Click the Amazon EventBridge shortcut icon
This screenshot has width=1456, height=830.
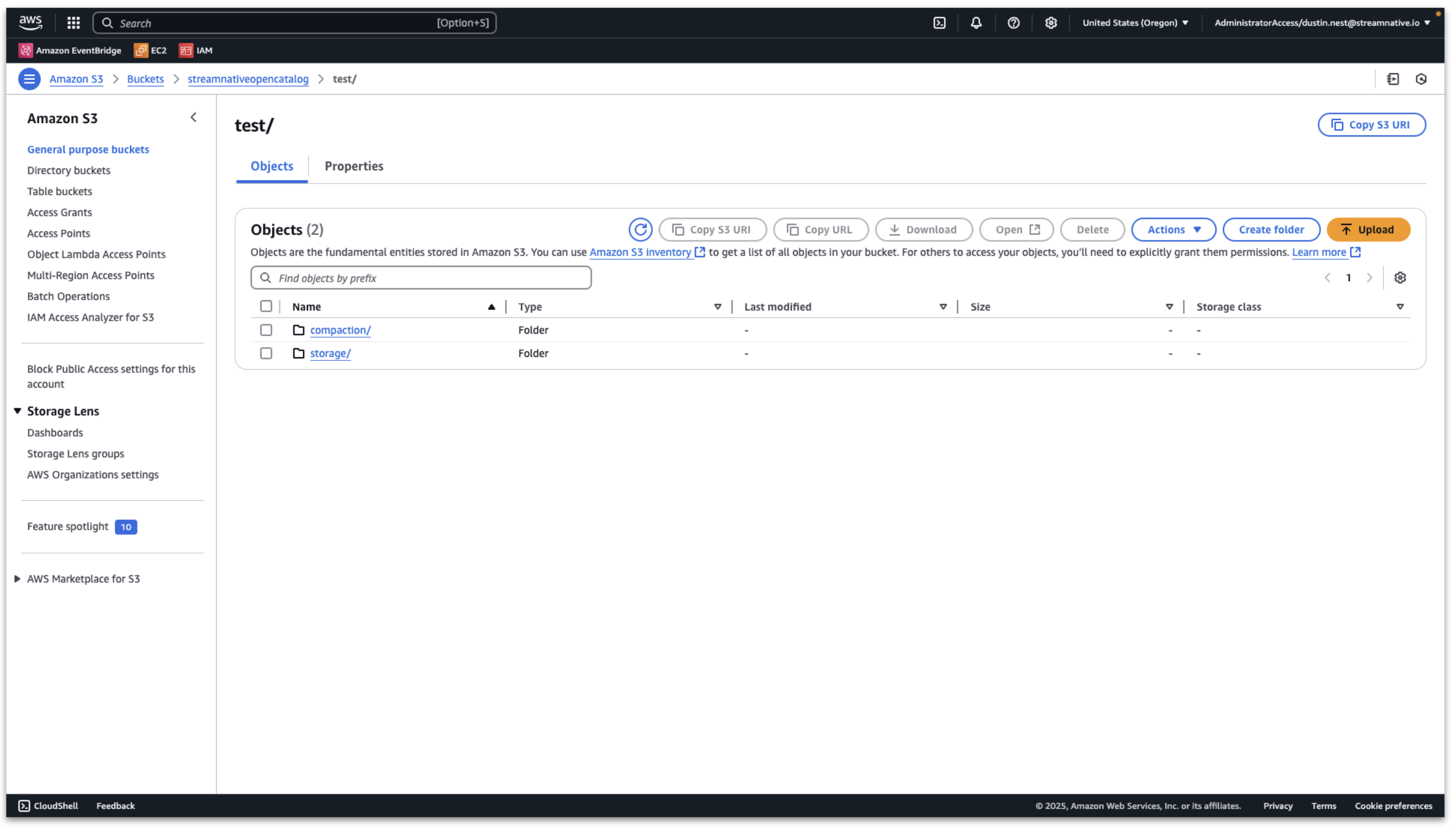26,51
